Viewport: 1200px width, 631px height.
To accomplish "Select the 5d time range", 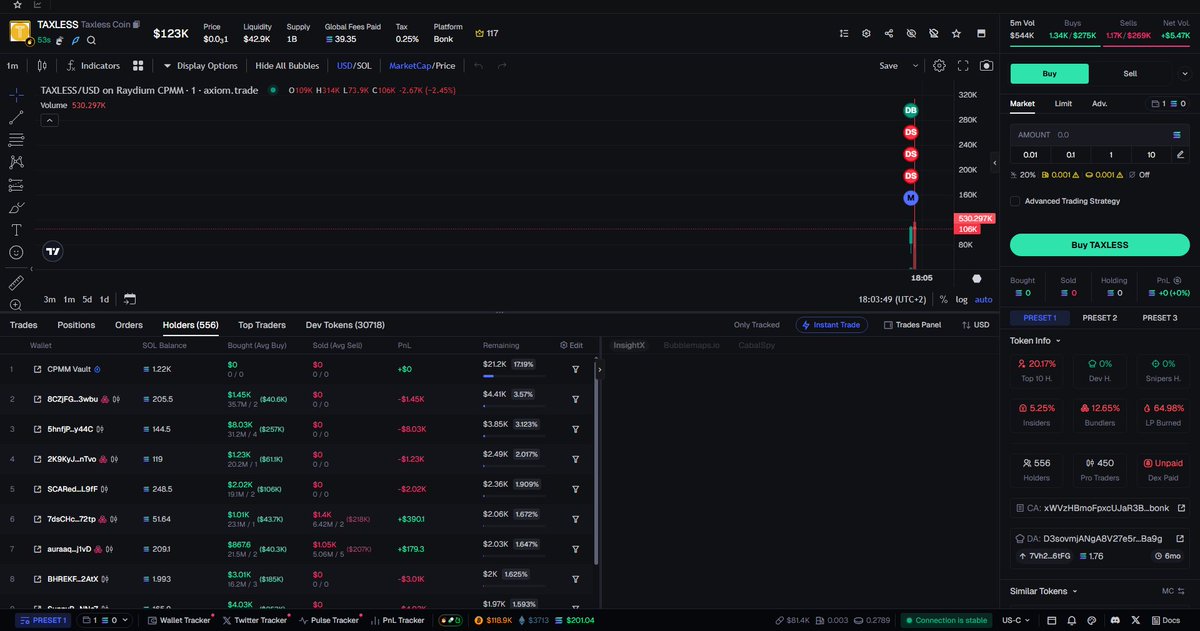I will 87,299.
